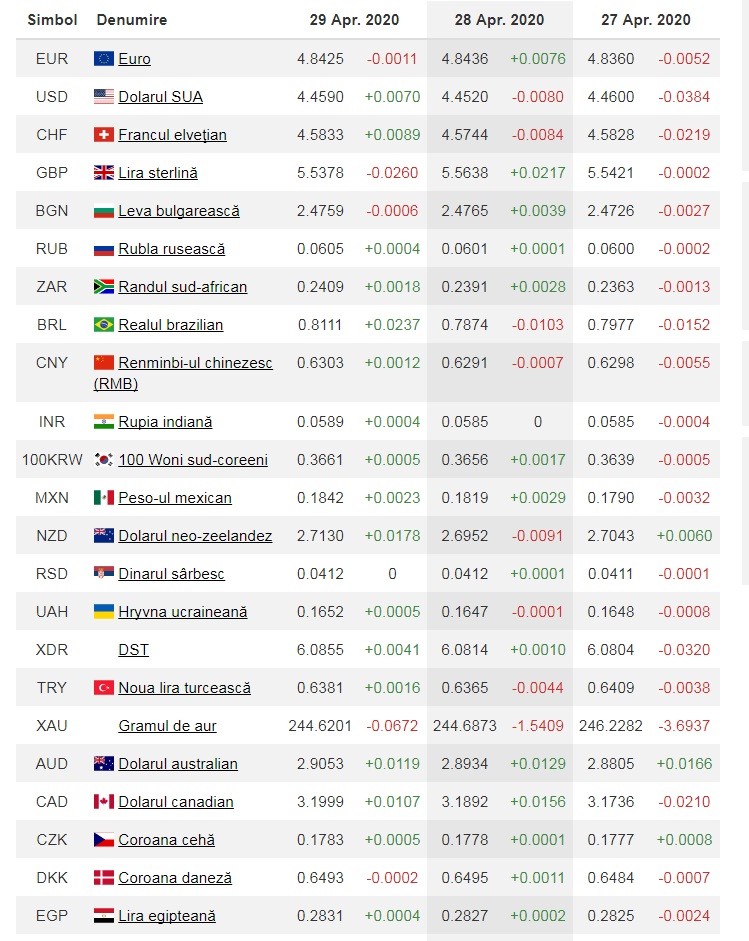
Task: Select the 4.8425 Euro rate value
Action: click(x=320, y=59)
